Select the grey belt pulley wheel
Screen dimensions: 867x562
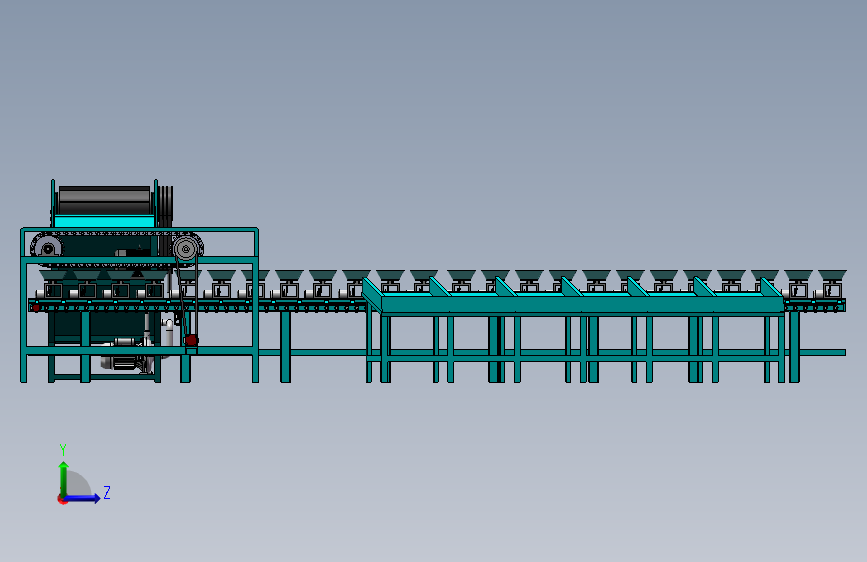[x=186, y=249]
